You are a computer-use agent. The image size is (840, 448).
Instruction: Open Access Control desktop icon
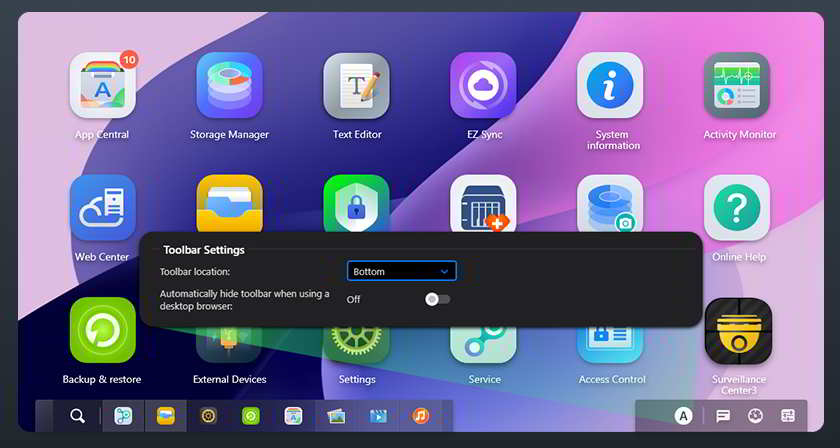pos(610,345)
